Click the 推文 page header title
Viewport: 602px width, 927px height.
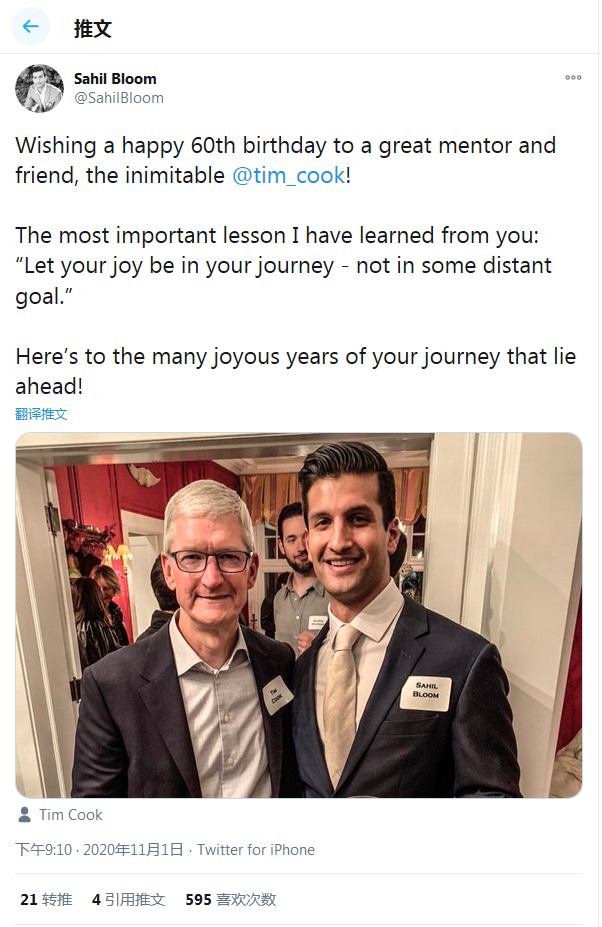[93, 28]
